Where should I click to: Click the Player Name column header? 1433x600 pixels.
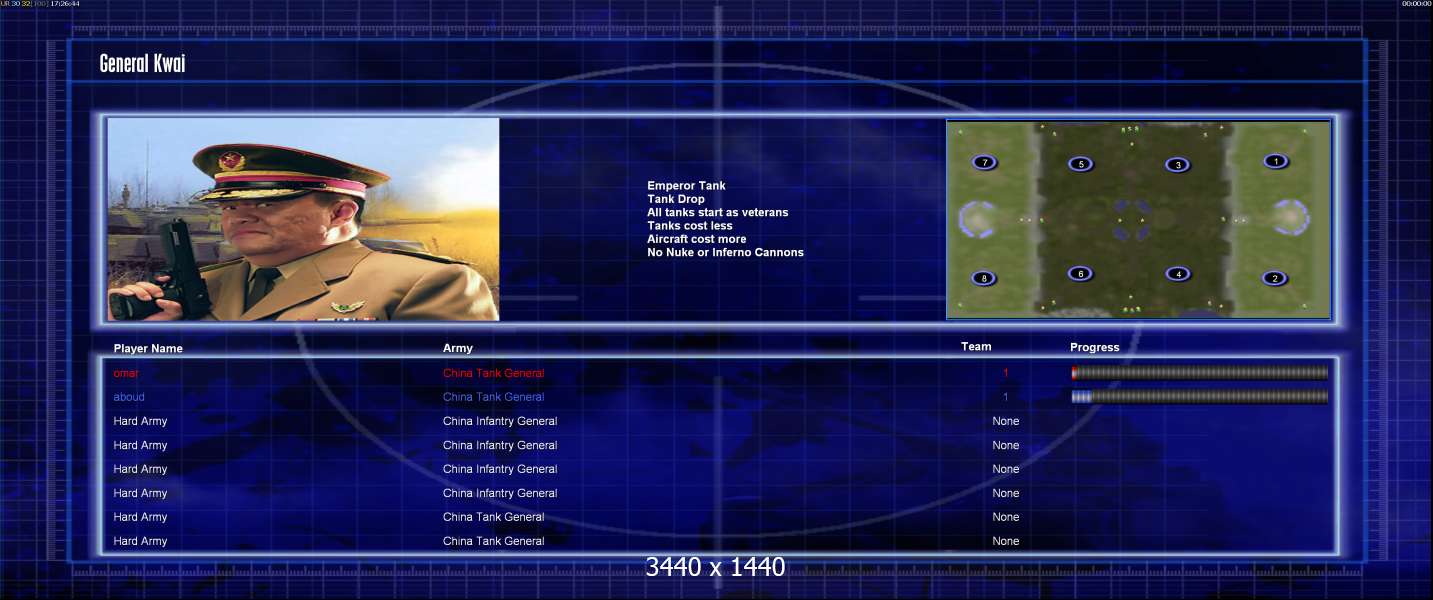click(x=148, y=349)
